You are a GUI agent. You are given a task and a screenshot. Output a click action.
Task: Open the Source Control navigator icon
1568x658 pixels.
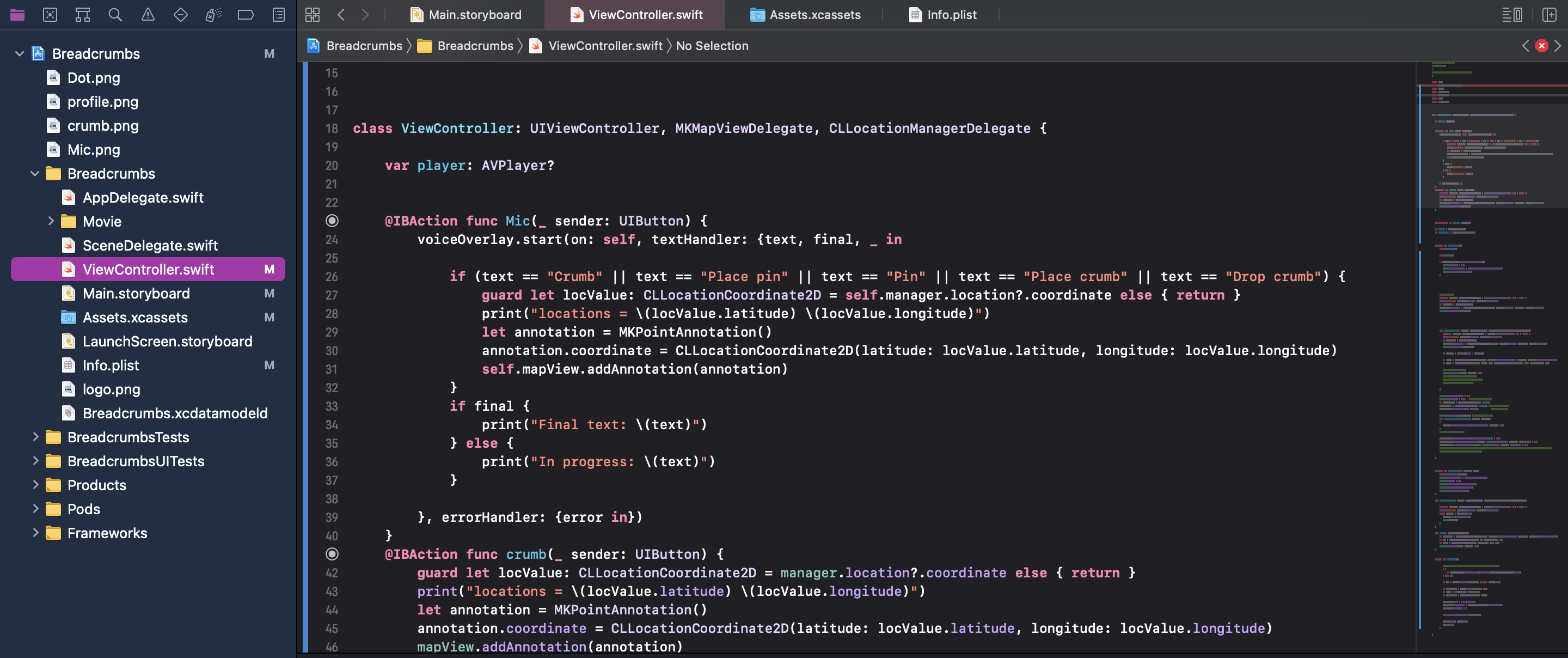[50, 15]
